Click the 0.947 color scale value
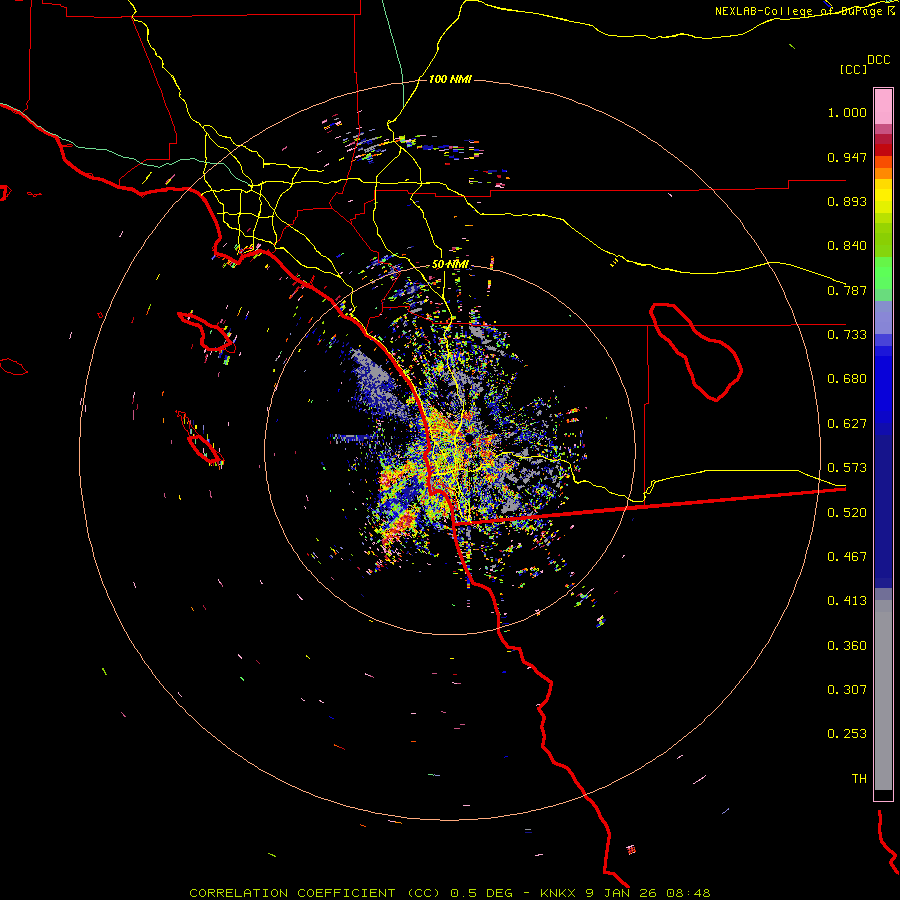 (847, 157)
